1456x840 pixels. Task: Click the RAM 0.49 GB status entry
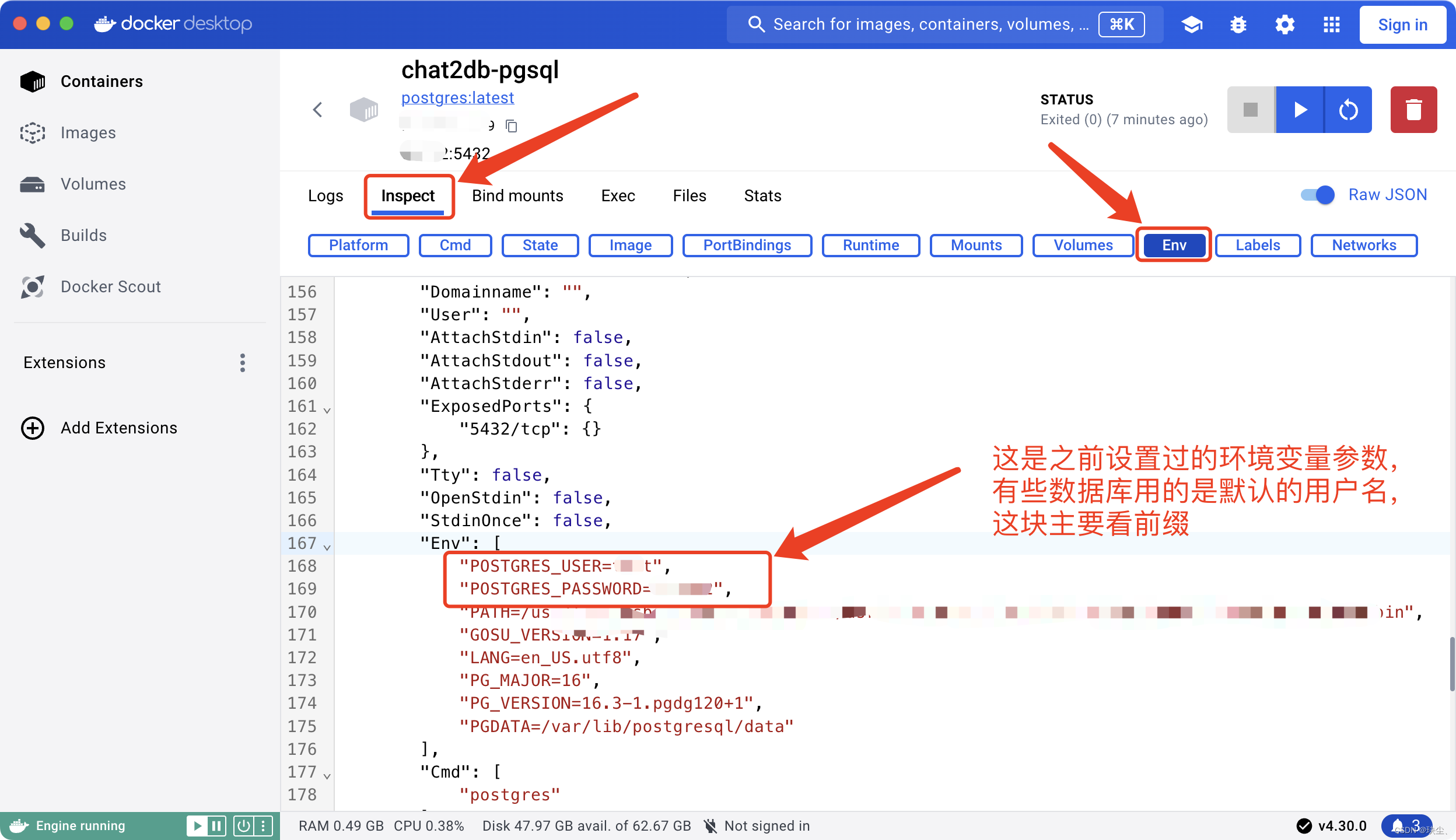coord(341,826)
